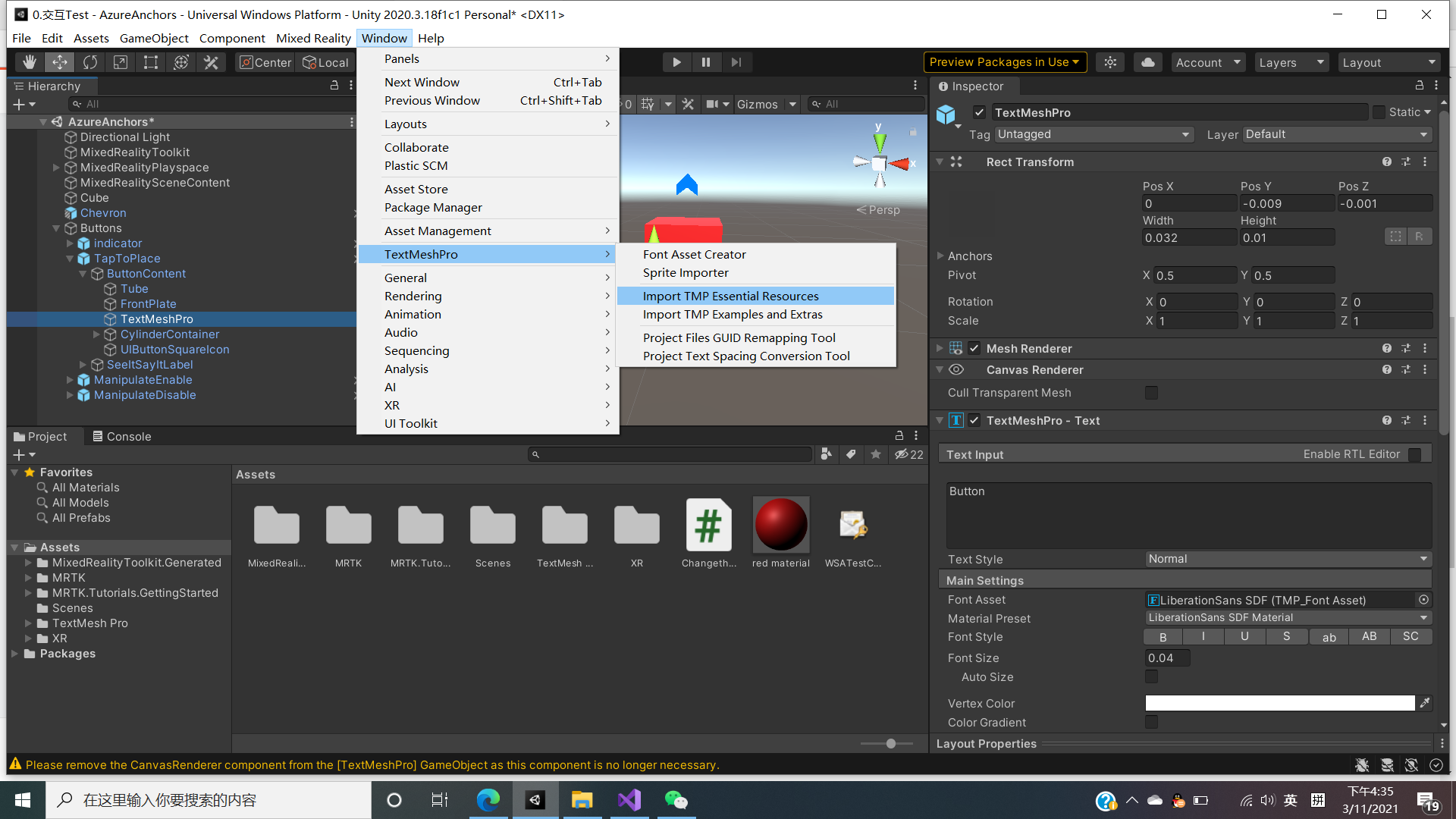Viewport: 1456px width, 819px height.
Task: Open the red material thumbnail in Assets
Action: tap(780, 523)
